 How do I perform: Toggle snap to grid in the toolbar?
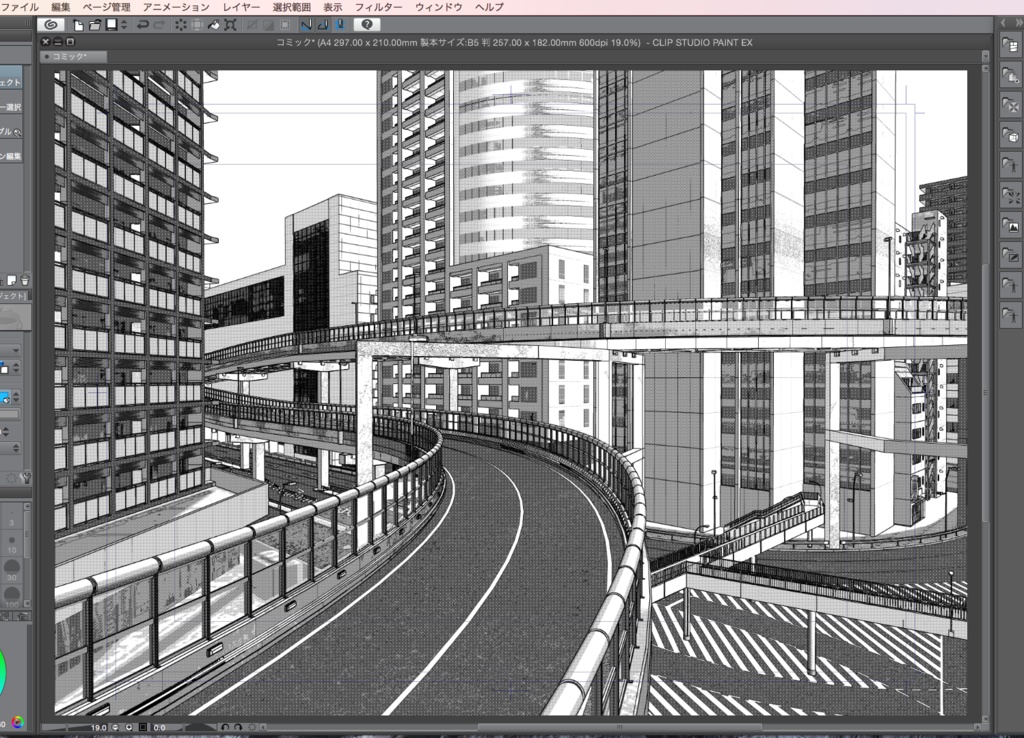[x=339, y=23]
